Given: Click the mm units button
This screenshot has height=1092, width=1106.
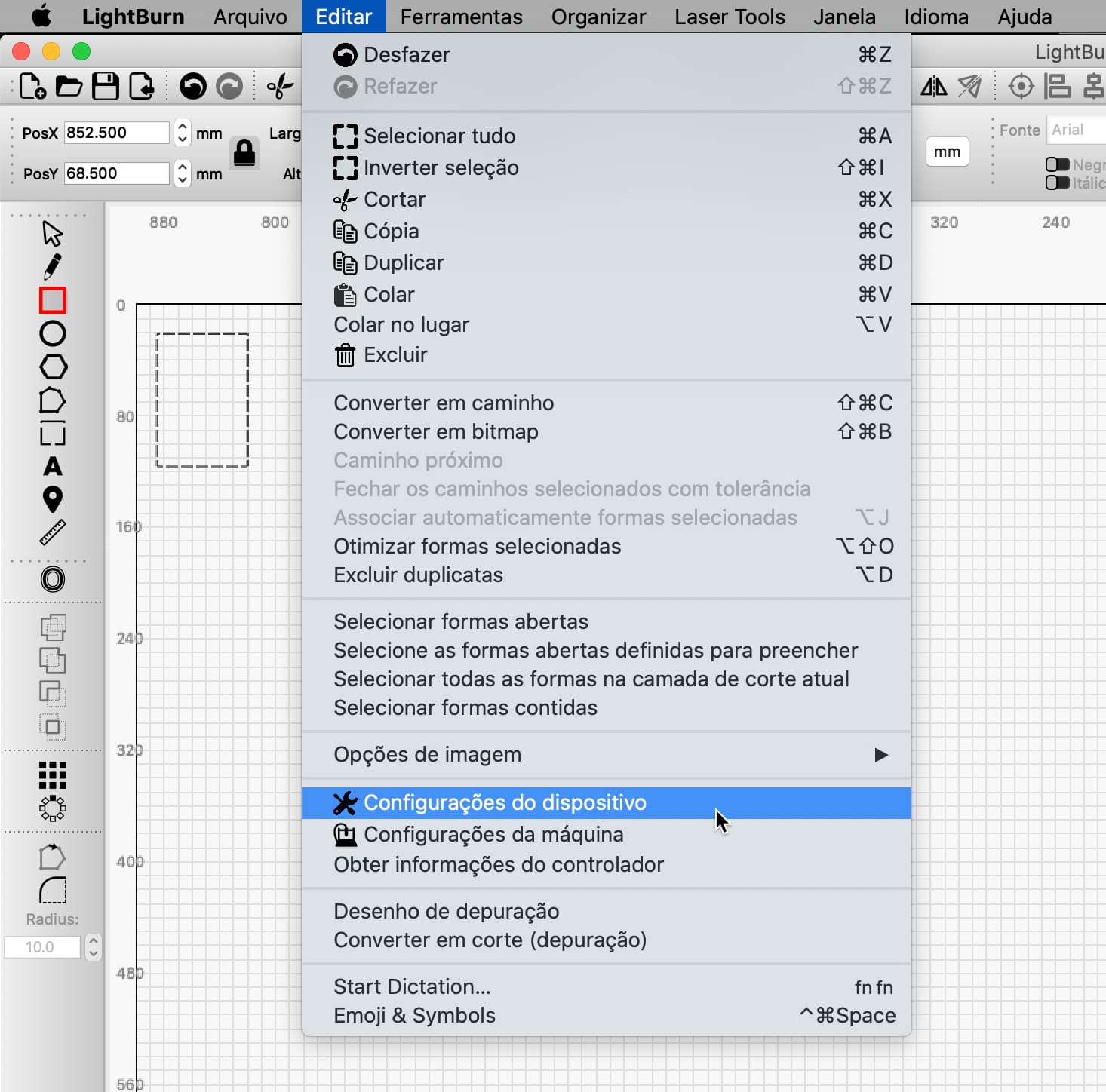Looking at the screenshot, I should click(x=947, y=152).
